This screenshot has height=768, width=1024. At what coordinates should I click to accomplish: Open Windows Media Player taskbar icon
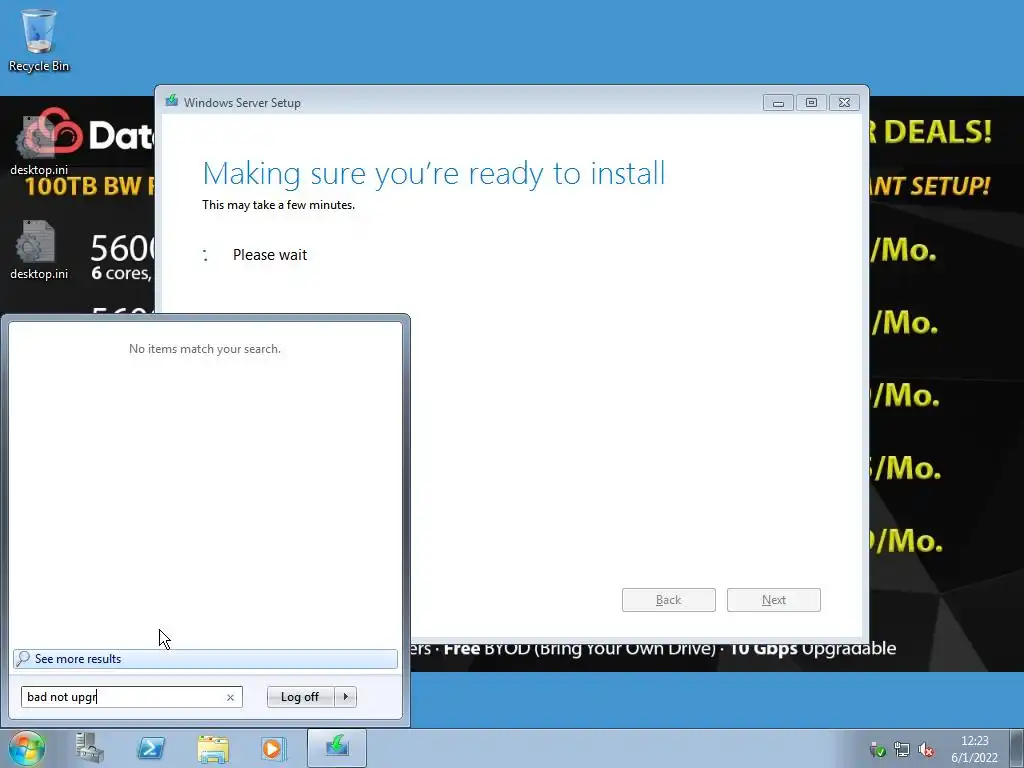pos(273,748)
